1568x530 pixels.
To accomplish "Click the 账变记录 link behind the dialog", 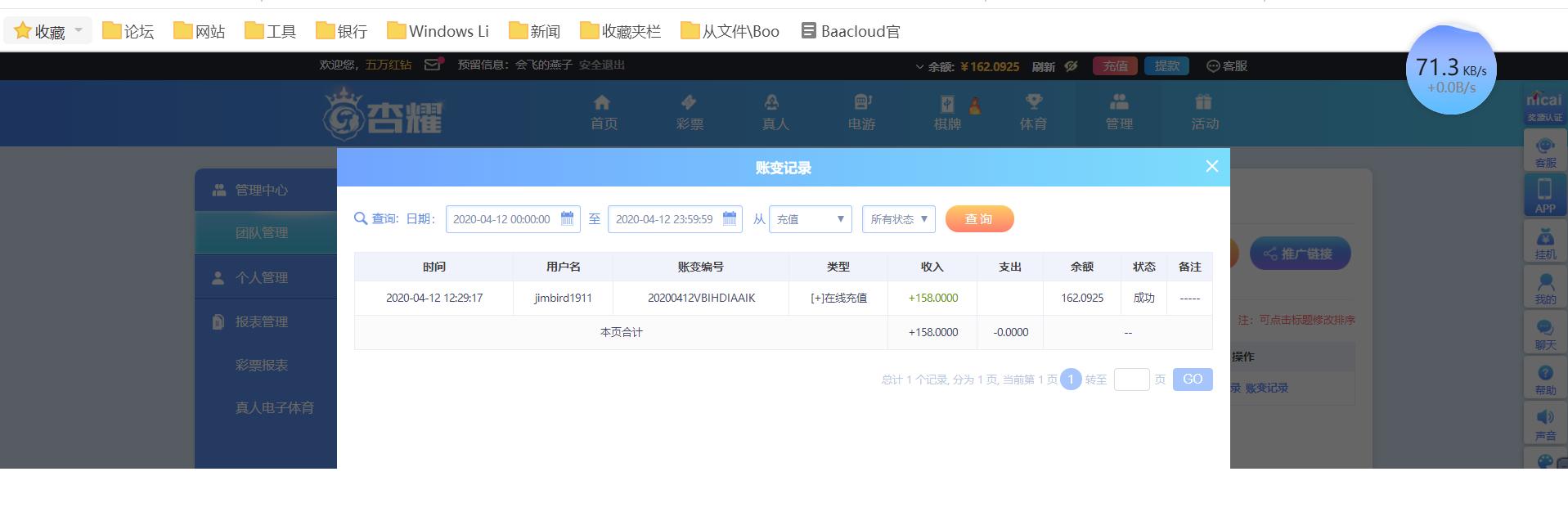I will coord(1266,388).
